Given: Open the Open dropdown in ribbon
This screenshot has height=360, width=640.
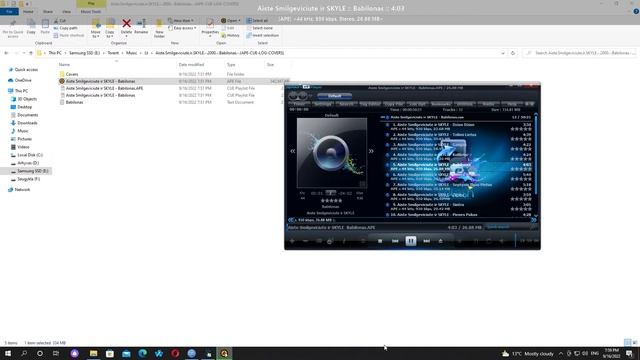Looking at the screenshot, I should click(x=231, y=20).
